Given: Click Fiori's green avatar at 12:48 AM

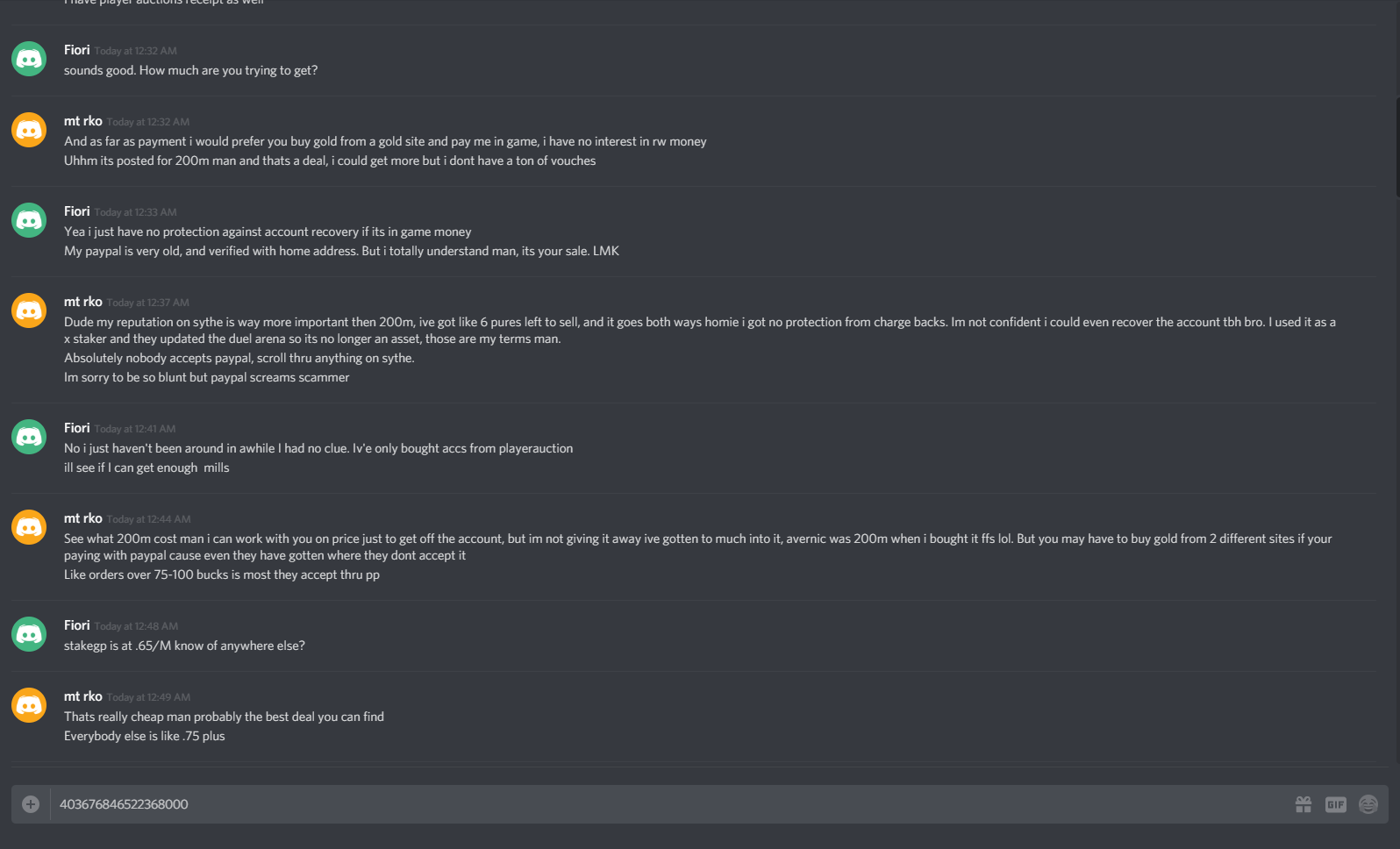Looking at the screenshot, I should point(29,634).
